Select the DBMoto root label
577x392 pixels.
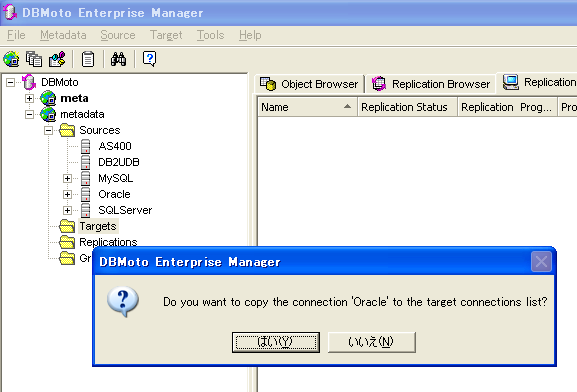point(60,82)
